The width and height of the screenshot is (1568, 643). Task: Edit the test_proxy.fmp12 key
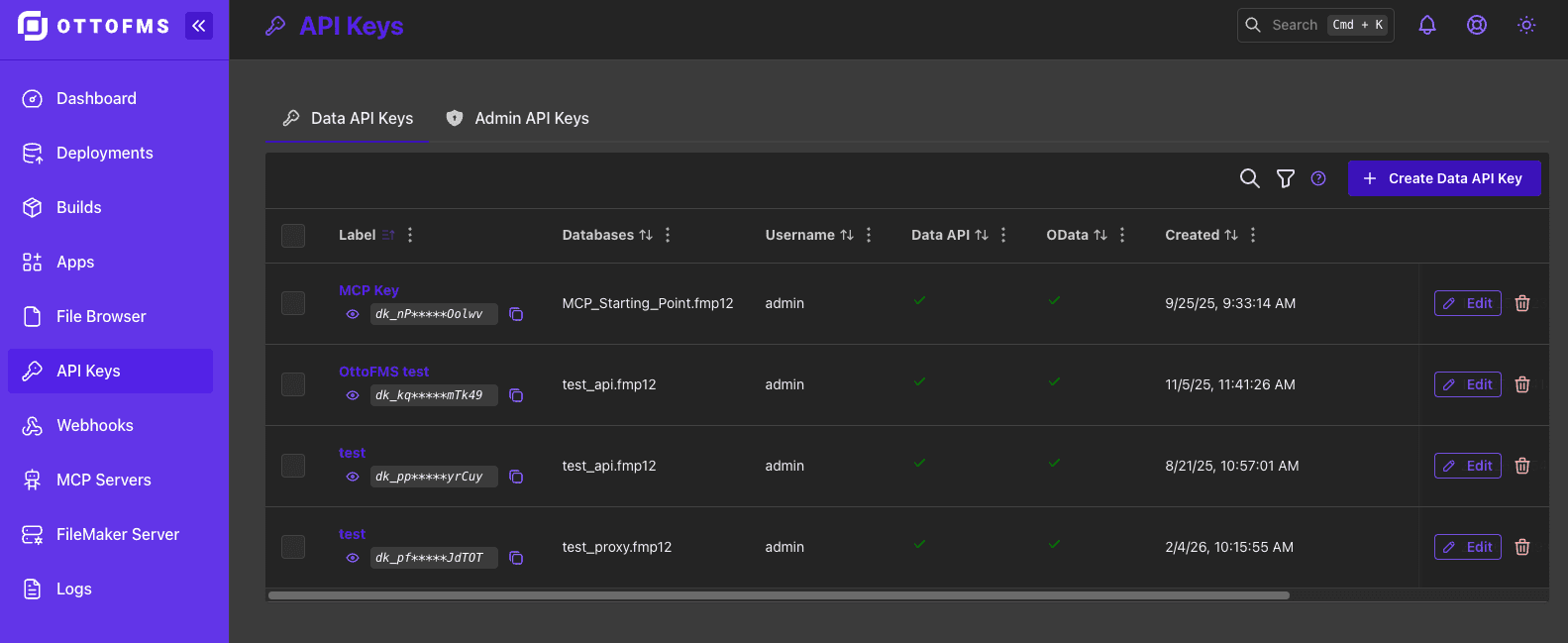[x=1468, y=547]
